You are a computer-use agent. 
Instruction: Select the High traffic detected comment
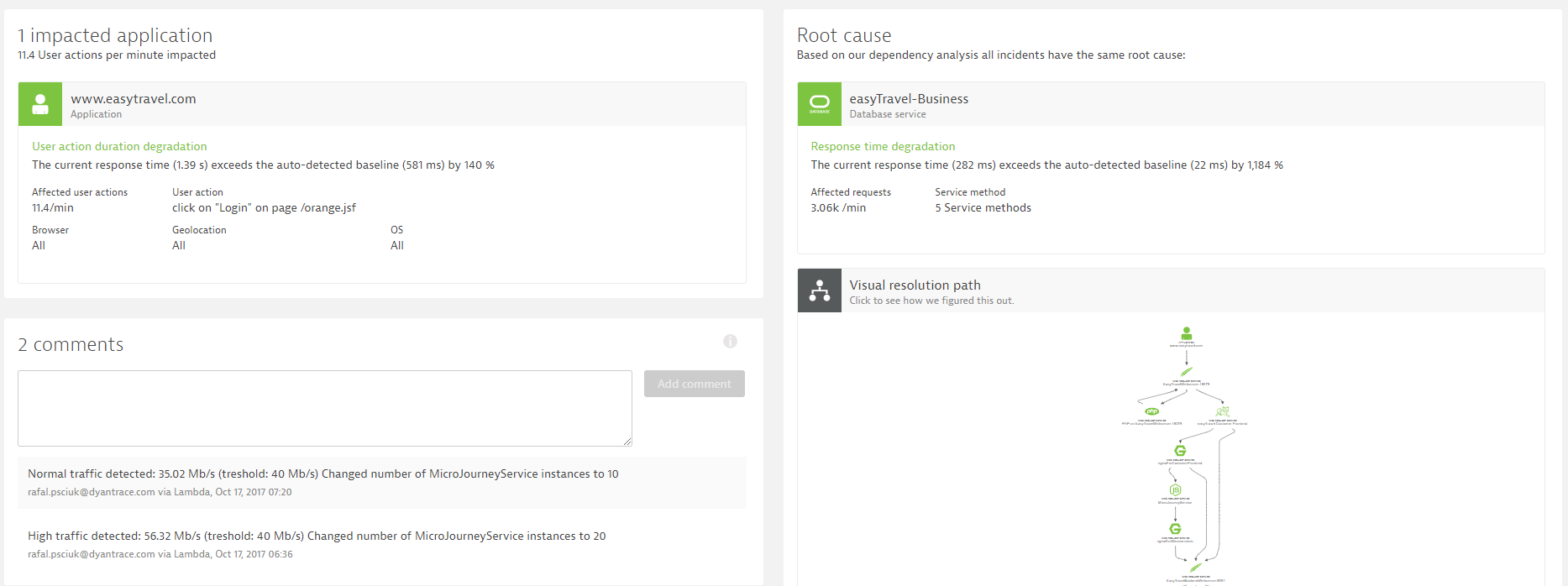click(317, 536)
